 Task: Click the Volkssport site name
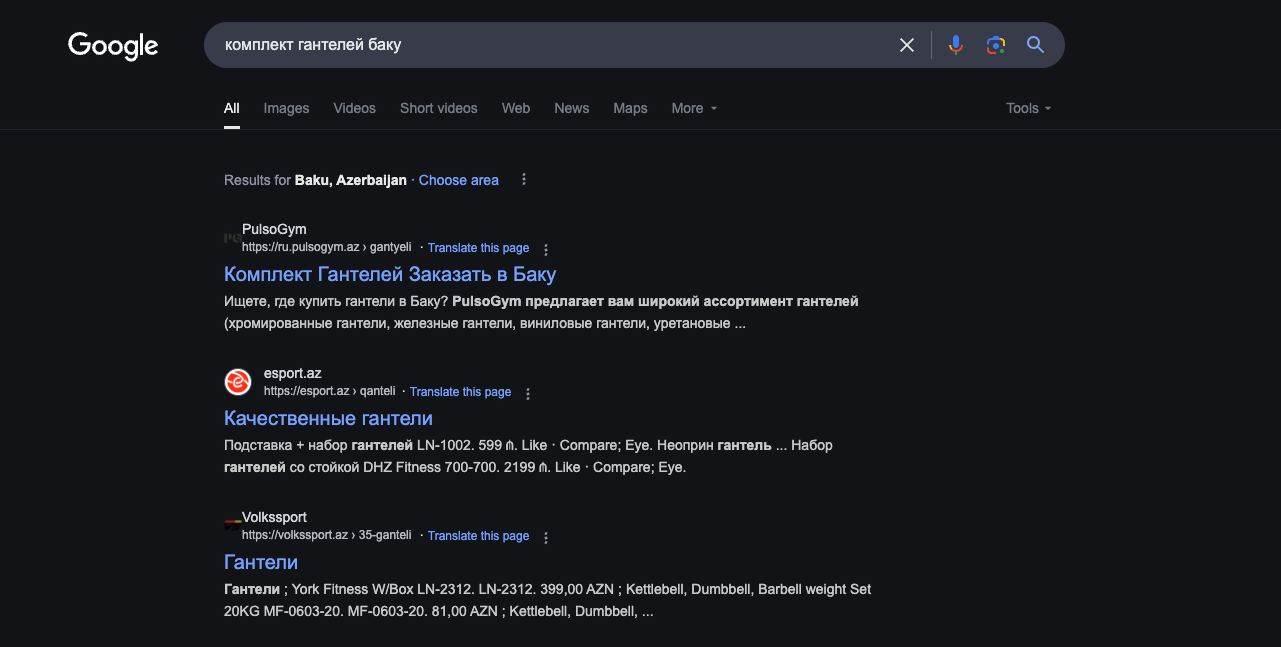coord(274,517)
